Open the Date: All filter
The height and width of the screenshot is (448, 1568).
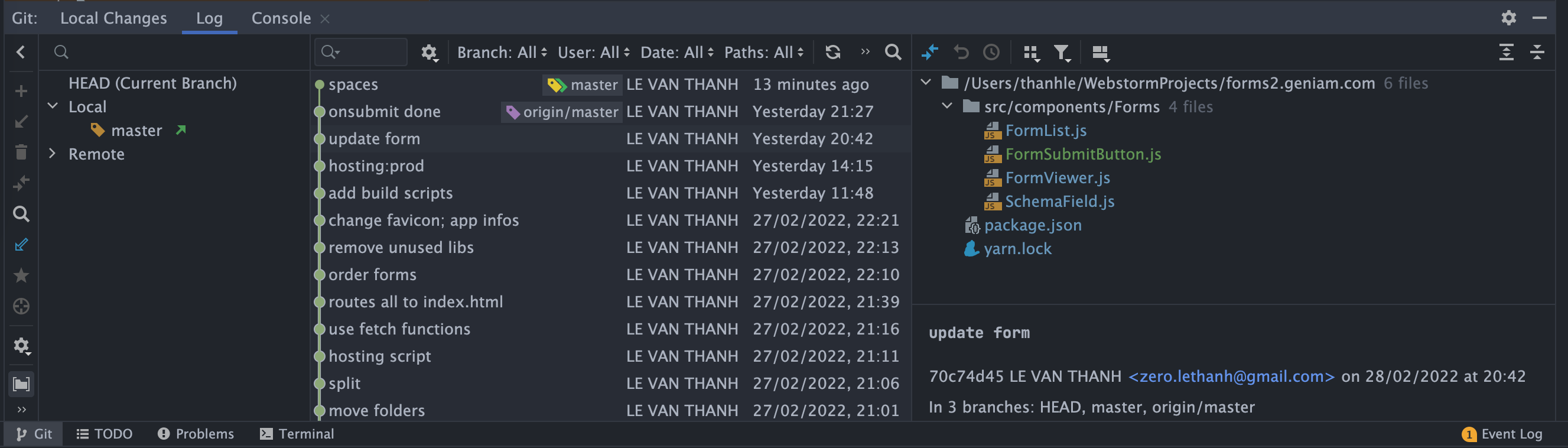(677, 53)
